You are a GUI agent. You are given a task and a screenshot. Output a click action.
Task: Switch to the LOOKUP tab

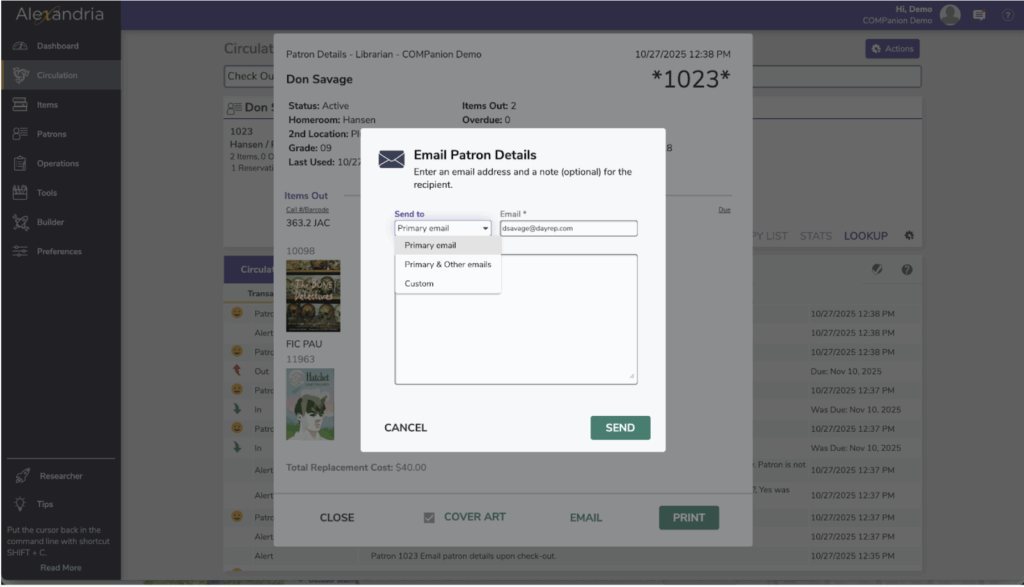pyautogui.click(x=865, y=236)
